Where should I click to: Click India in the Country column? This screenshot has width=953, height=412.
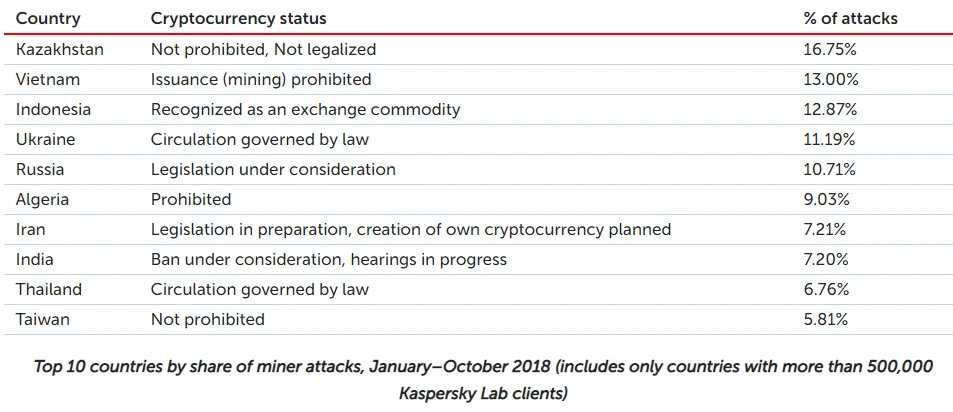pyautogui.click(x=35, y=259)
